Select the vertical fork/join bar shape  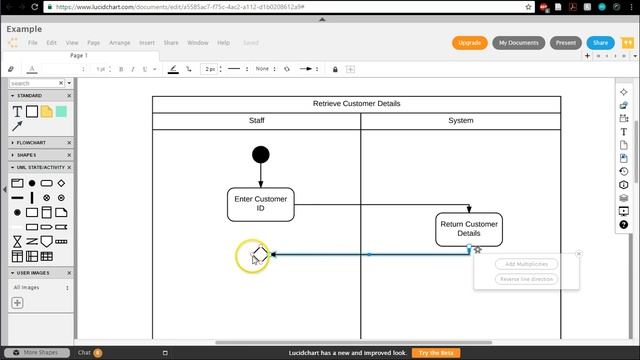pyautogui.click(x=32, y=198)
